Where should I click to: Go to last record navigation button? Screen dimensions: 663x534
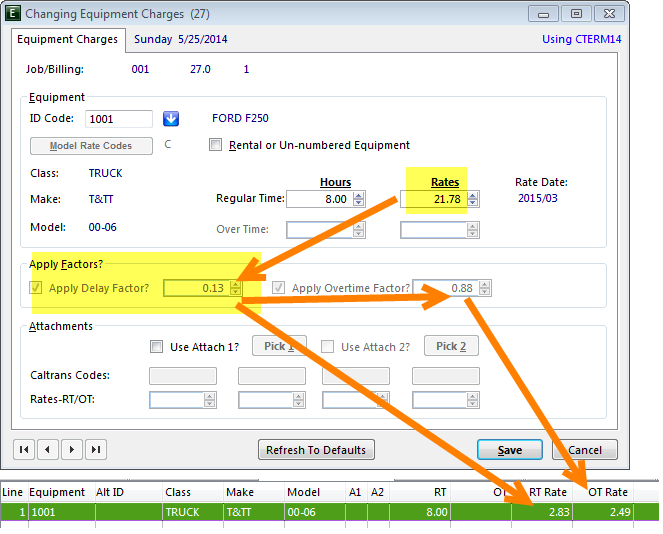click(x=96, y=449)
